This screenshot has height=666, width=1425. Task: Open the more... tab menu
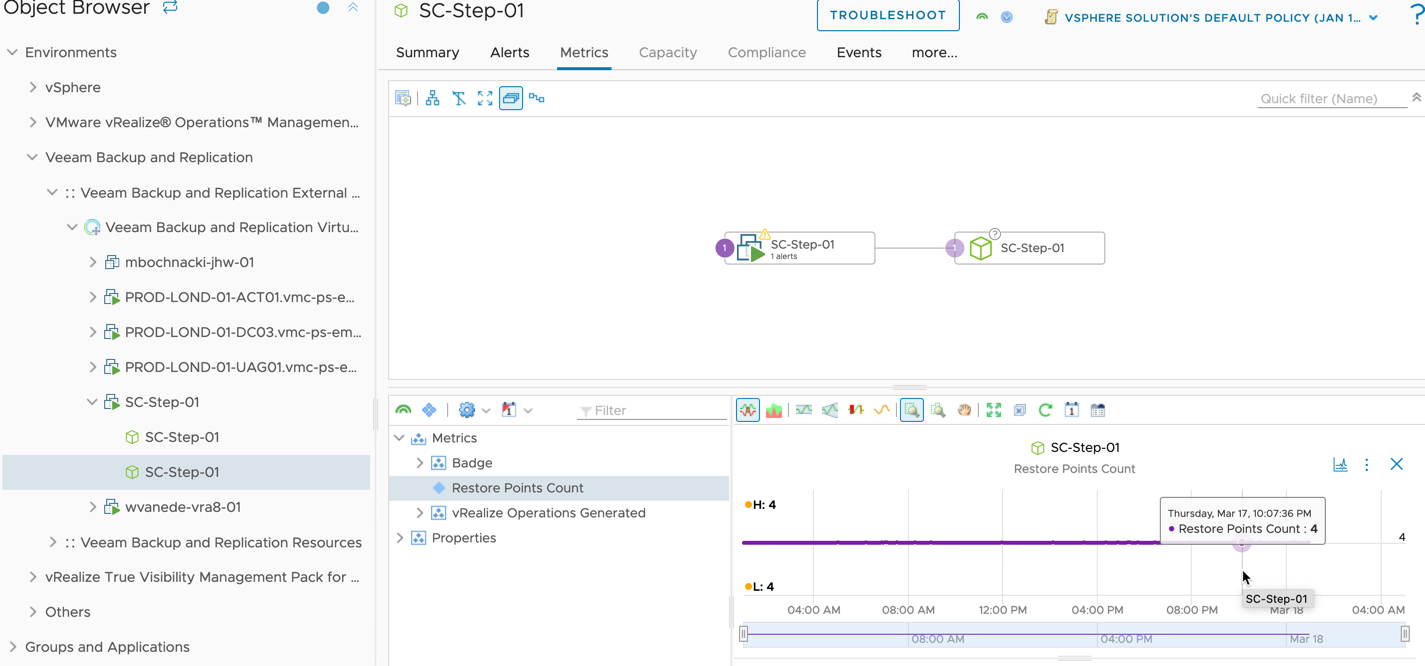[935, 52]
